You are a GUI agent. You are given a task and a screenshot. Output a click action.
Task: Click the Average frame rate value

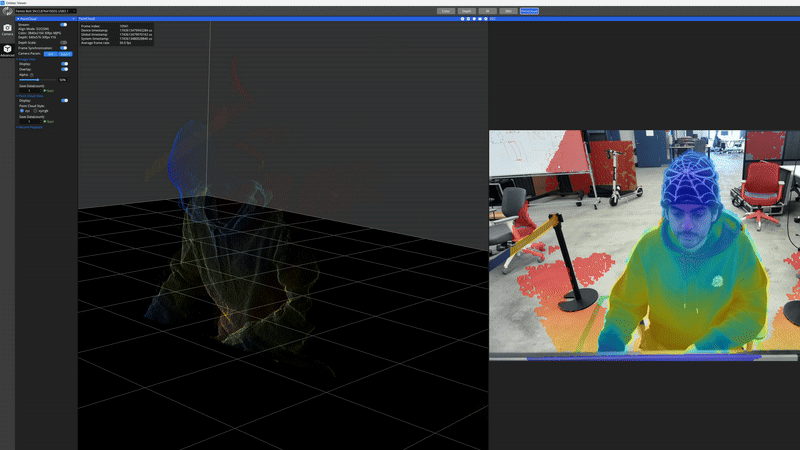pos(126,43)
